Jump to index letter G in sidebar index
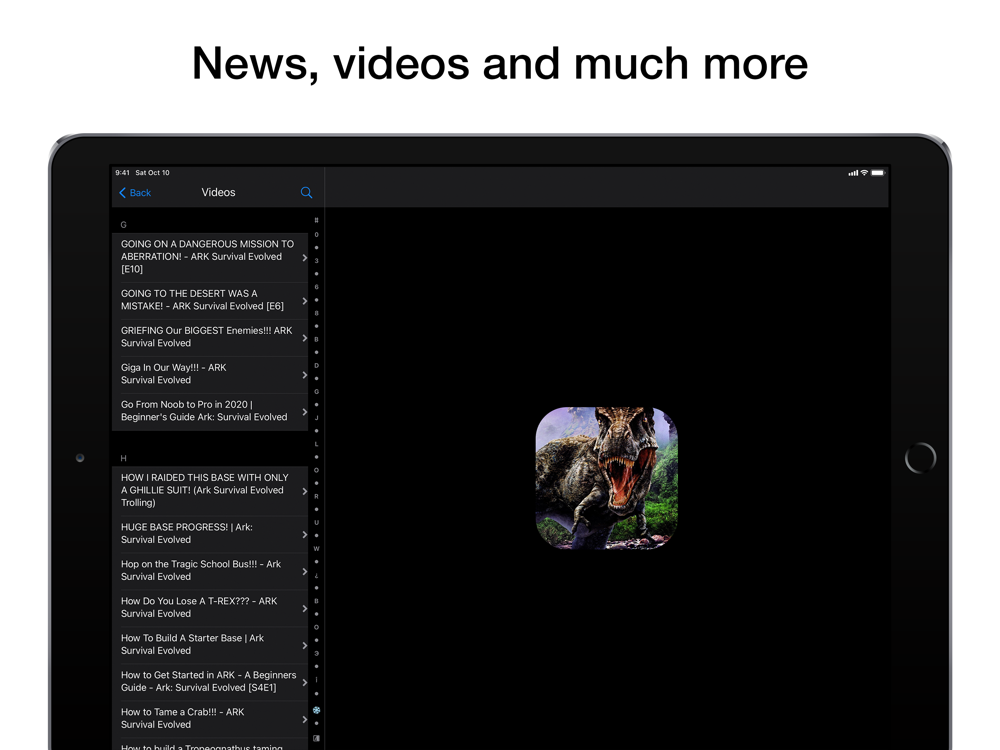The width and height of the screenshot is (1000, 750). pos(316,392)
